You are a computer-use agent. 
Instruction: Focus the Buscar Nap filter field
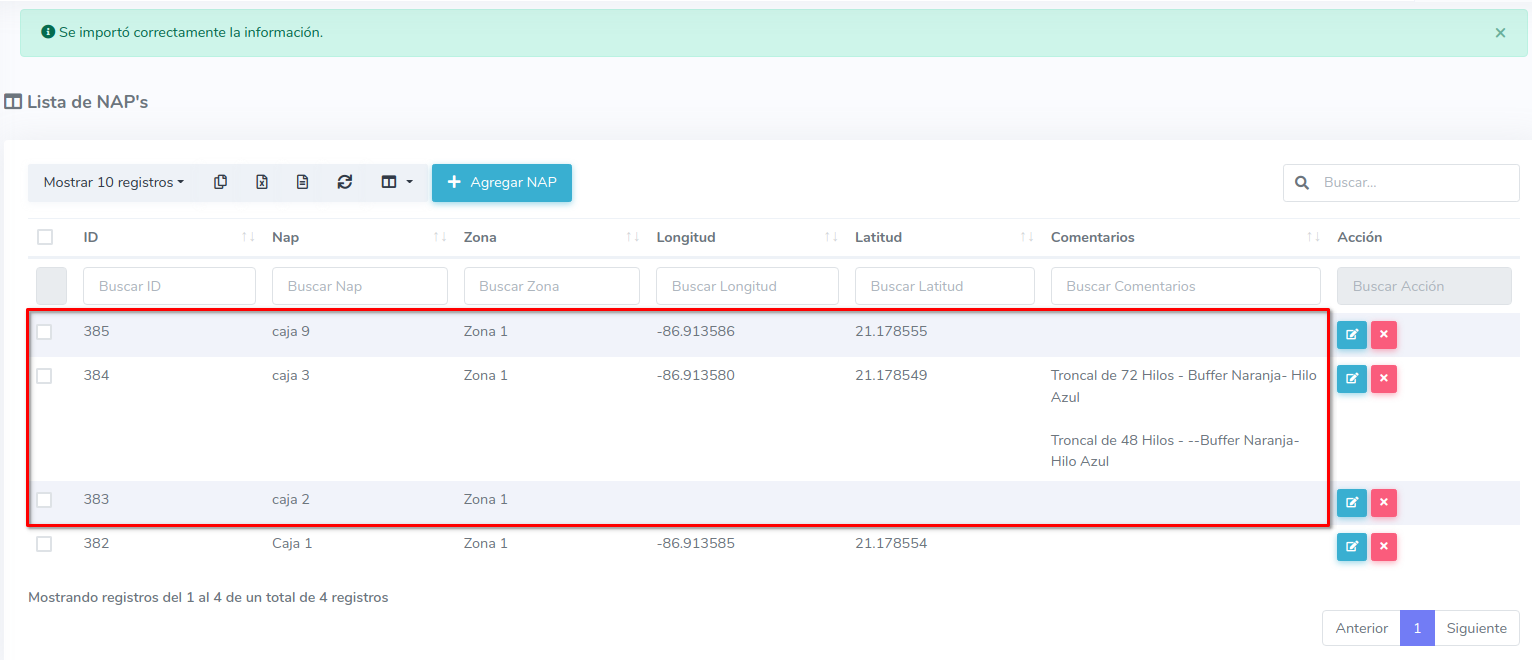point(359,286)
